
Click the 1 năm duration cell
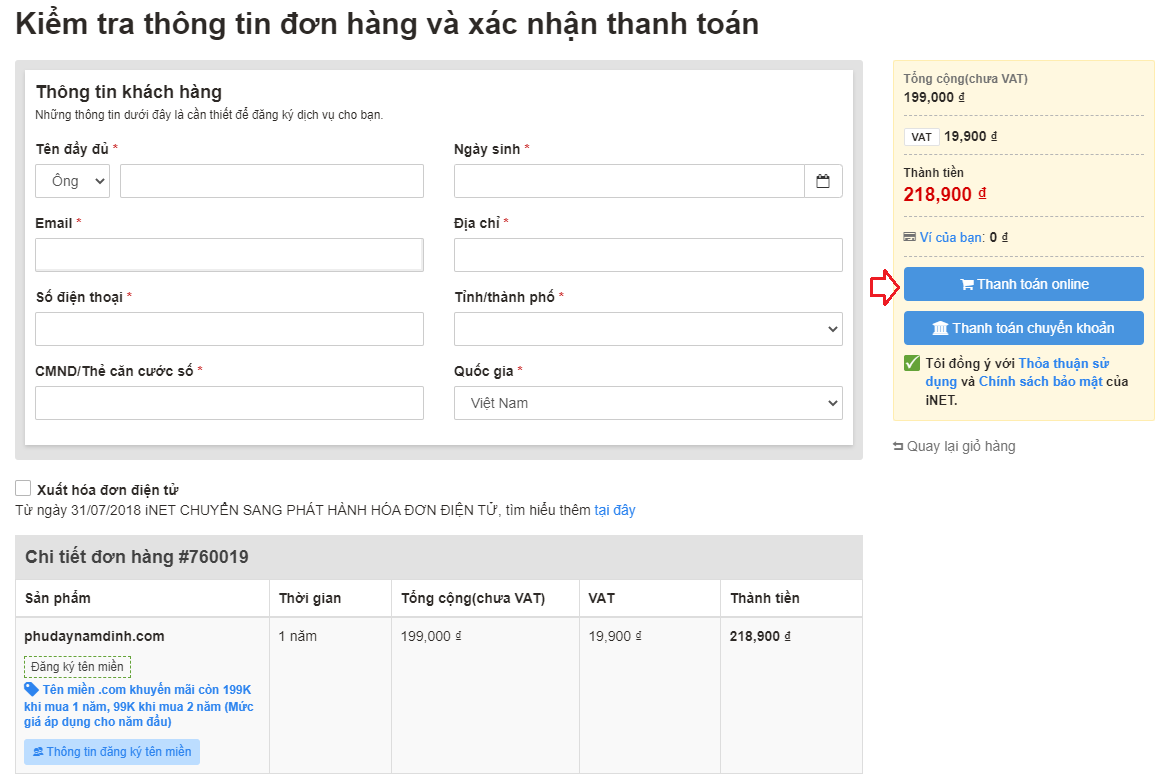297,636
